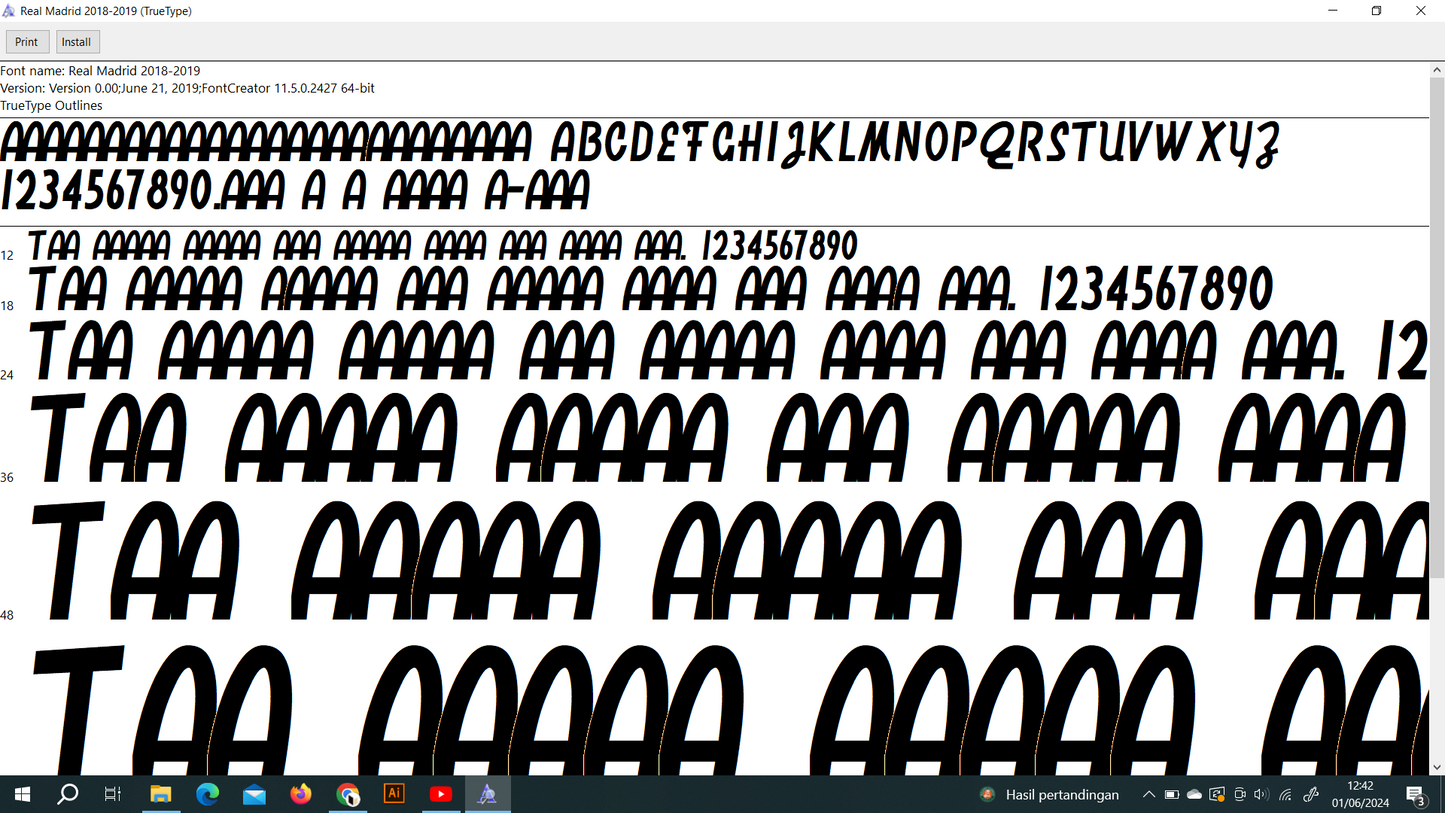Install the Real Madrid 2018-2019 font
This screenshot has height=813, width=1445.
coord(76,42)
